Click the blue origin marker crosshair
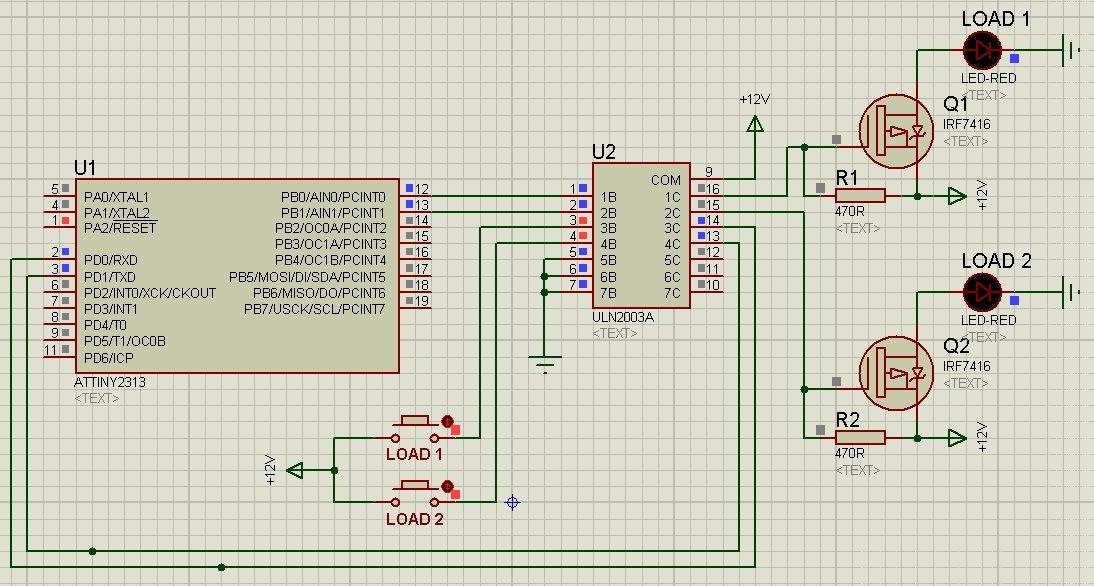This screenshot has height=586, width=1094. (512, 502)
